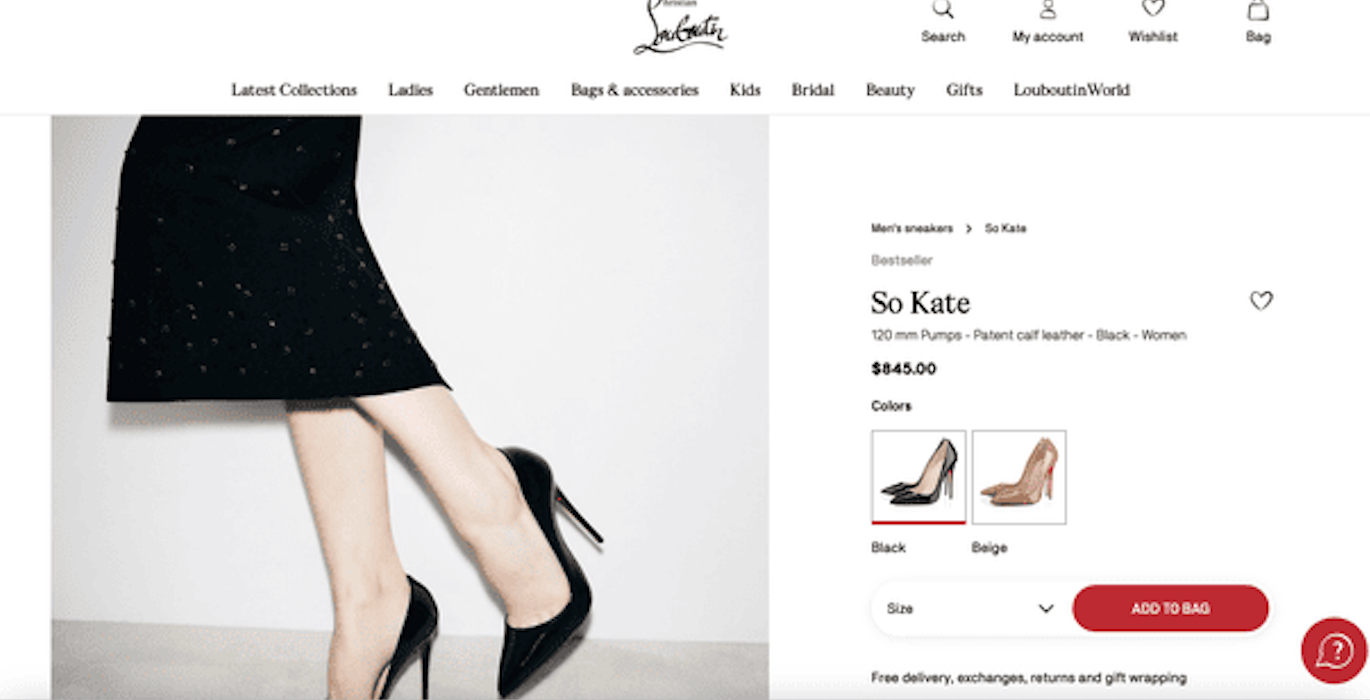Screen dimensions: 1370x700
Task: Click the Search magnifier icon
Action: pyautogui.click(x=942, y=10)
